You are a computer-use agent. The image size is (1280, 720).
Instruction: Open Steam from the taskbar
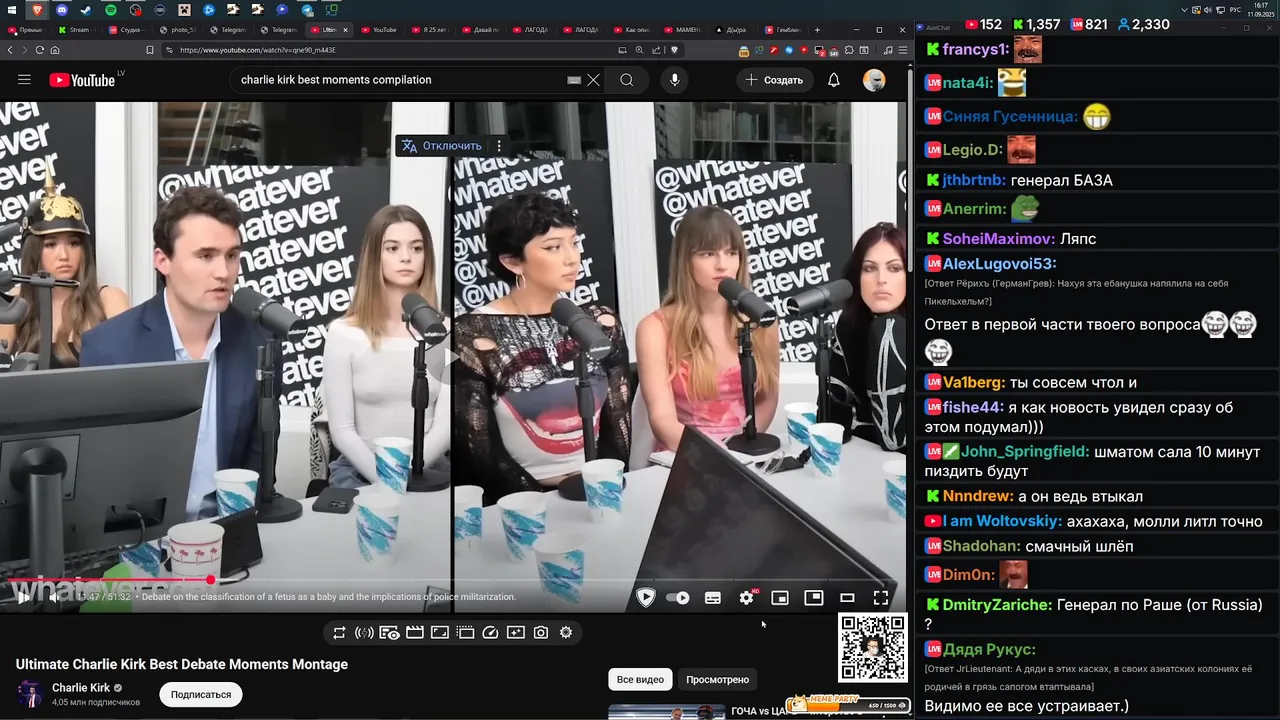pyautogui.click(x=85, y=10)
